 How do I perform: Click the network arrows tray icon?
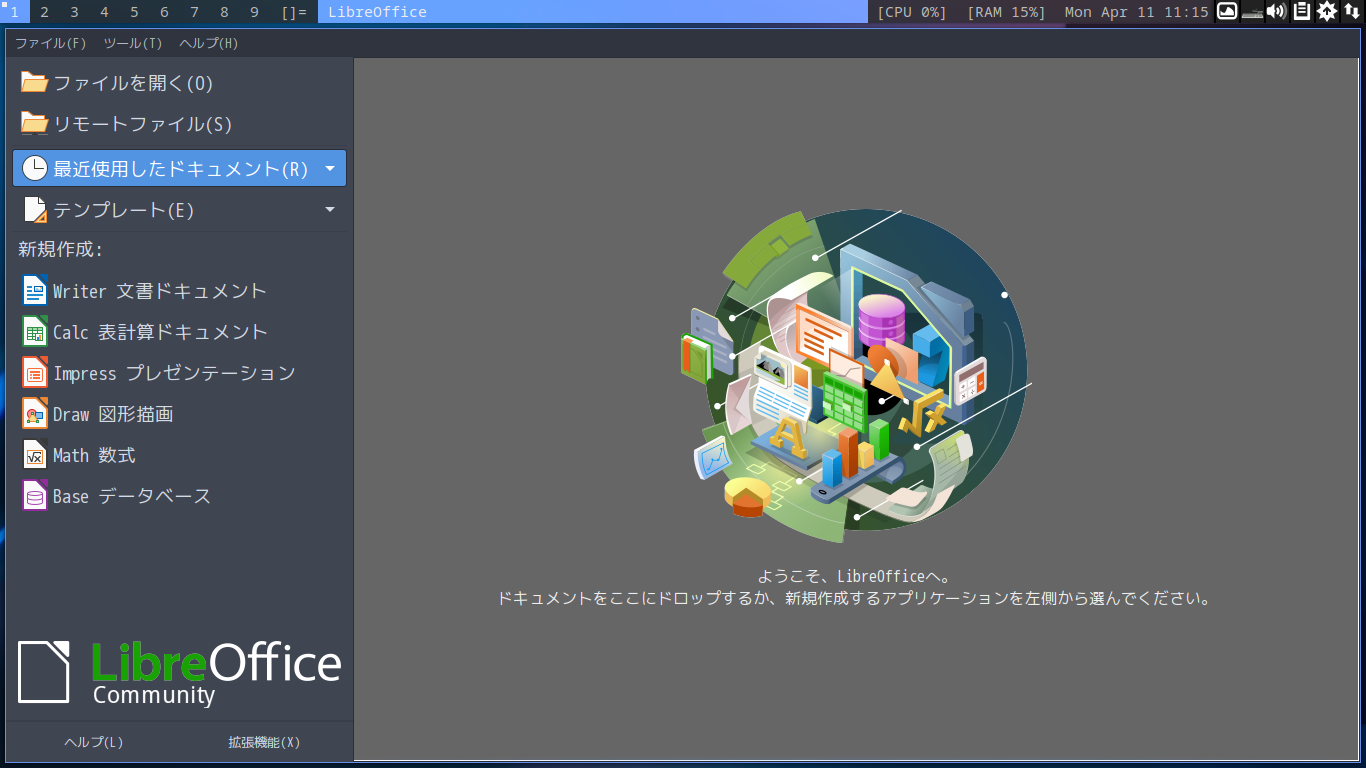point(1351,12)
